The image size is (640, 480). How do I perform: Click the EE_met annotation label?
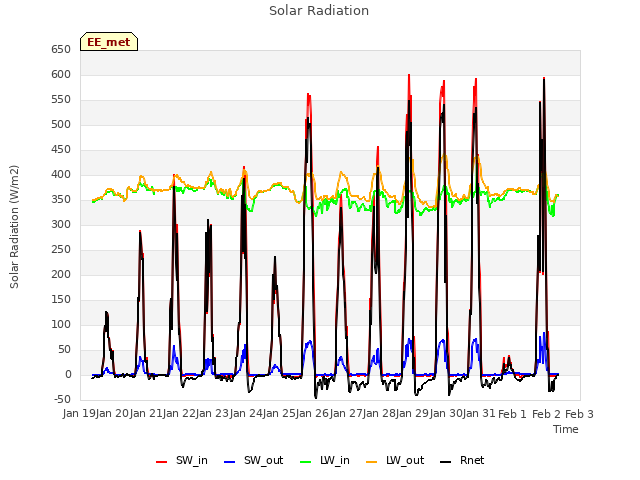tap(109, 42)
